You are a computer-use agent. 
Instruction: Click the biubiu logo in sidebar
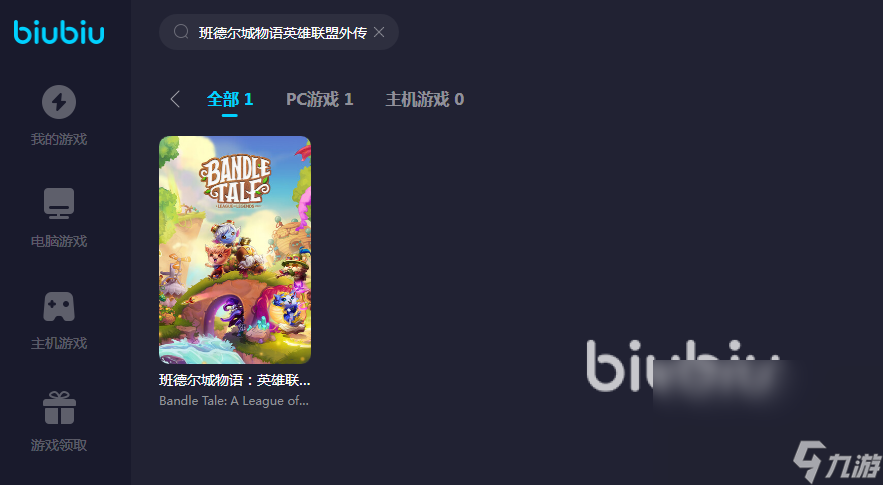point(59,32)
